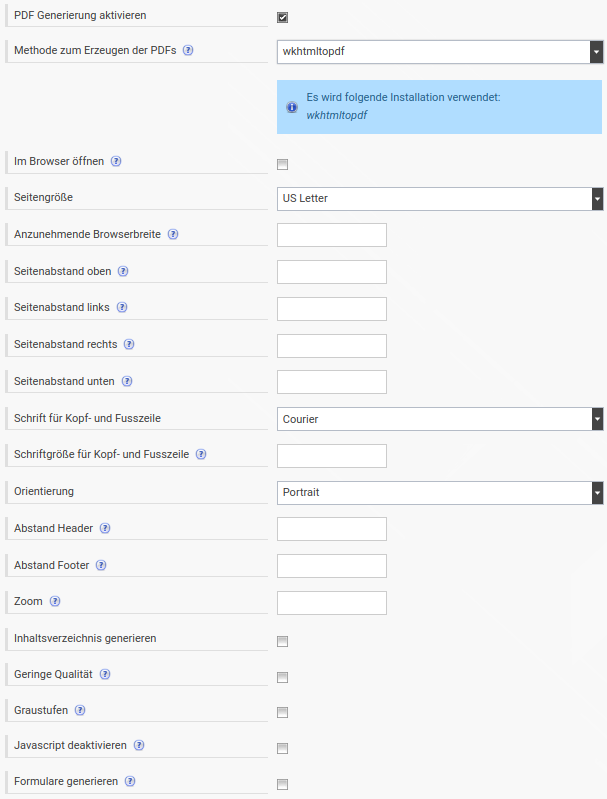Check Javascript deaktivieren option
Screen dimensions: 607x799
coord(282,748)
